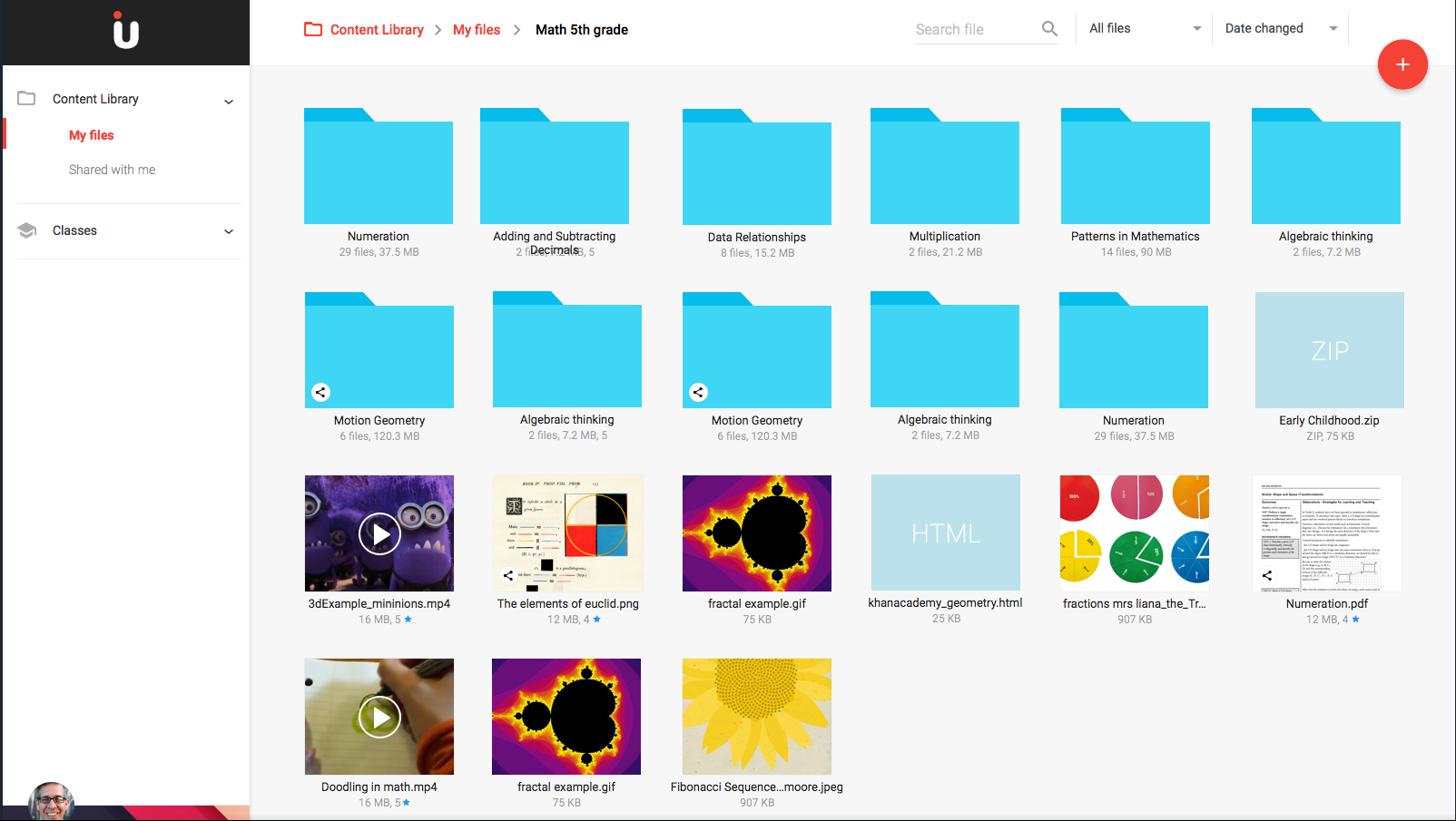This screenshot has width=1456, height=821.
Task: Click the 'ZIP, 75 KB' details text
Action: pos(1331,436)
